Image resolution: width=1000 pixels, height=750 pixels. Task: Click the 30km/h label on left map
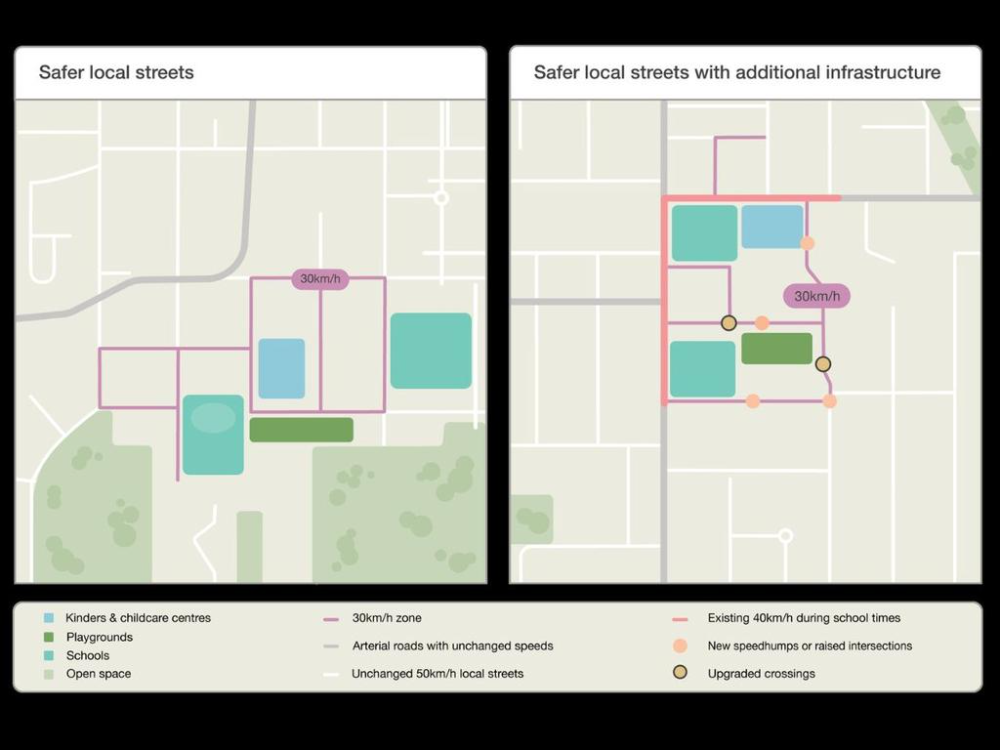click(x=320, y=279)
